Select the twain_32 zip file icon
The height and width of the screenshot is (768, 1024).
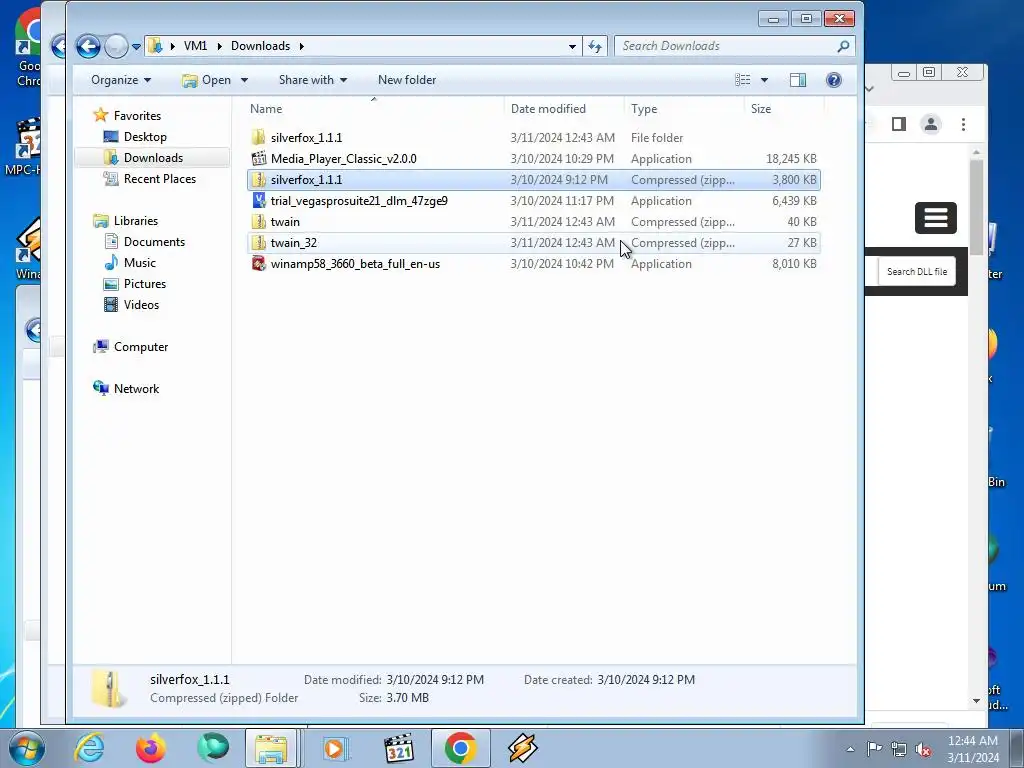point(259,242)
